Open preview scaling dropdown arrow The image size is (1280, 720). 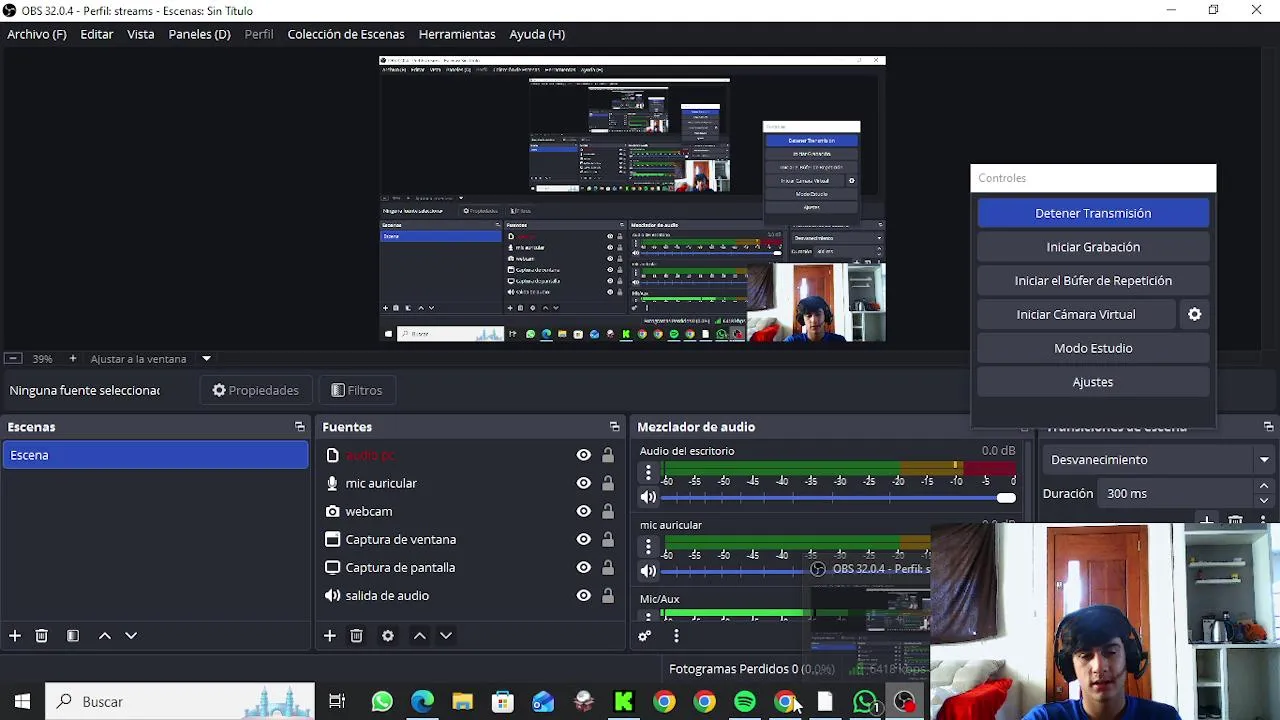(x=206, y=358)
